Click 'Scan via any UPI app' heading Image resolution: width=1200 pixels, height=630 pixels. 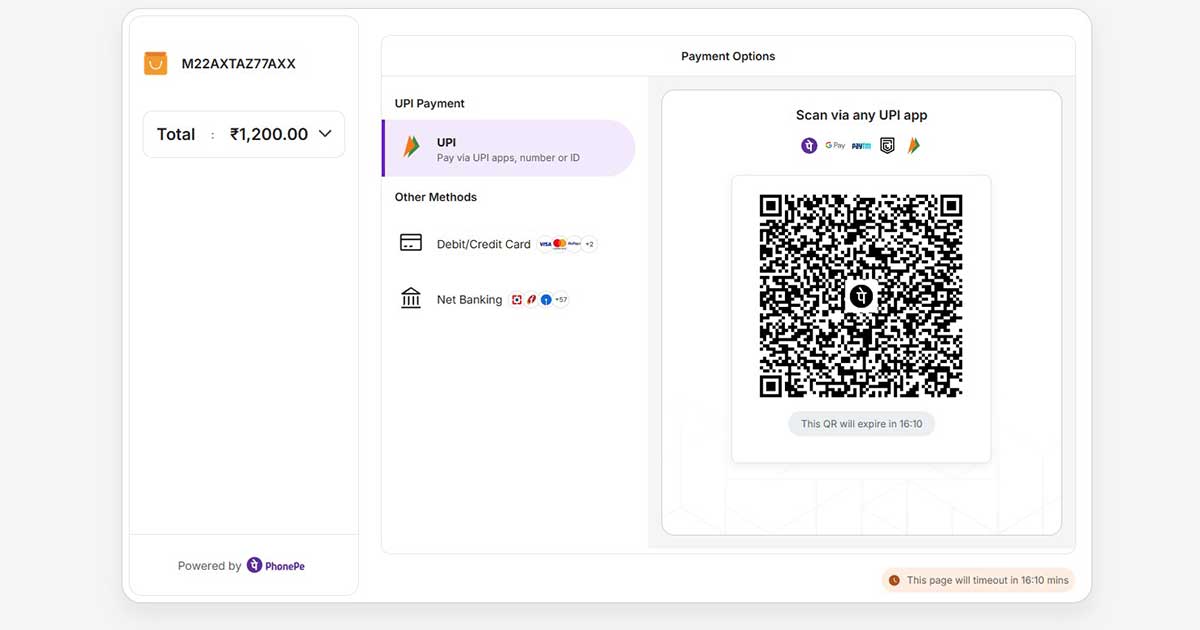tap(861, 115)
